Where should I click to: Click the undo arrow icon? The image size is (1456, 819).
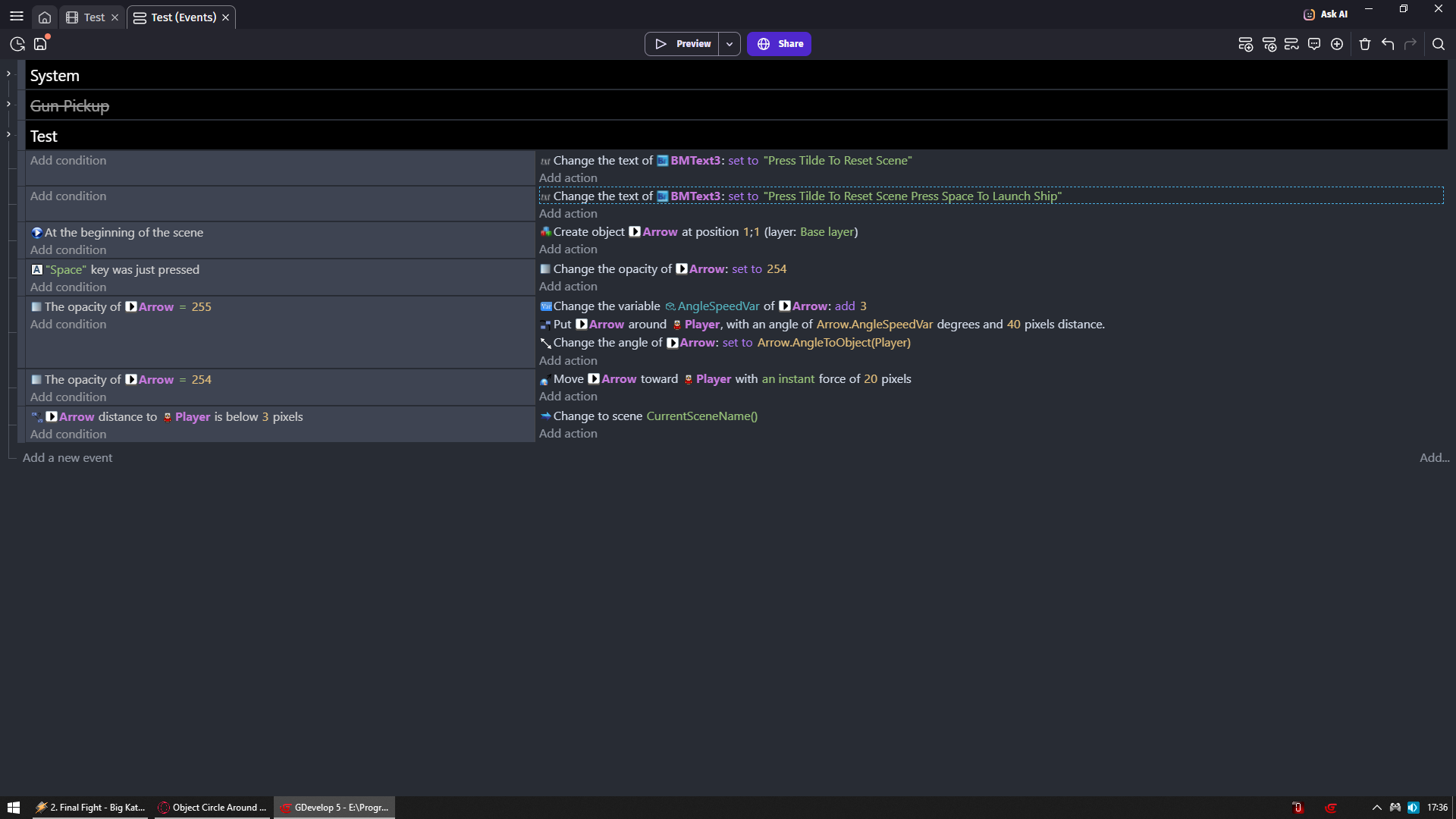click(x=1388, y=44)
